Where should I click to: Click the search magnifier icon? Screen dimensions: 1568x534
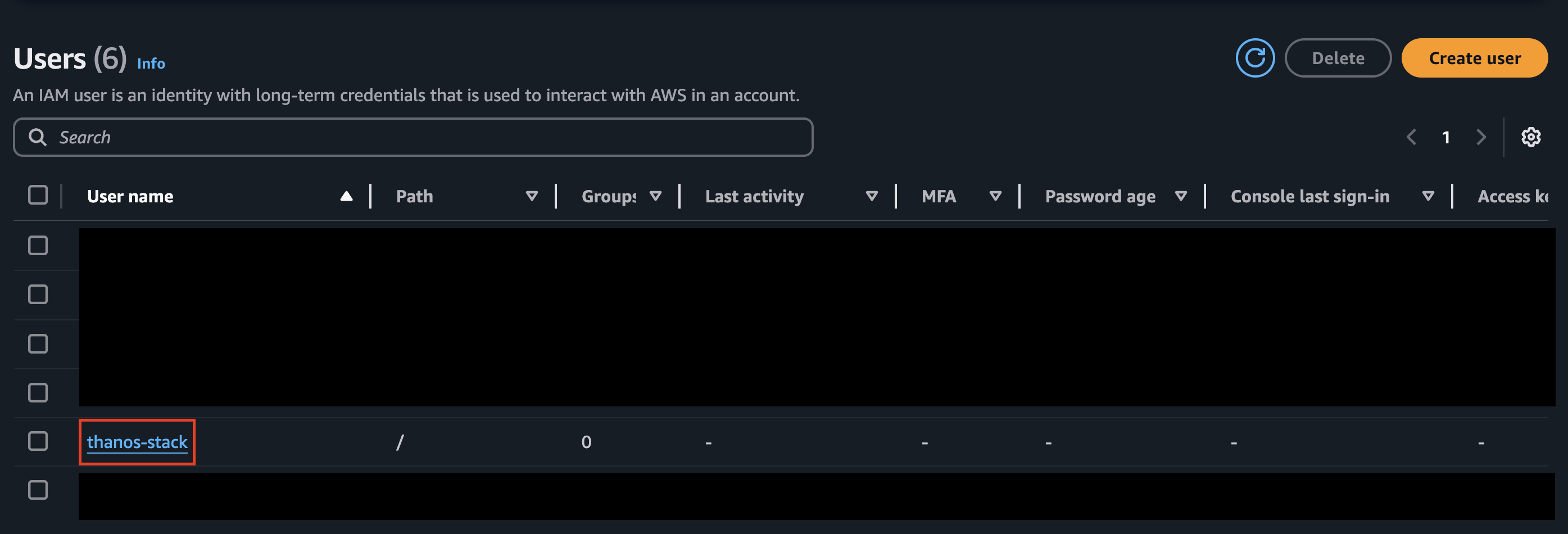click(x=38, y=137)
